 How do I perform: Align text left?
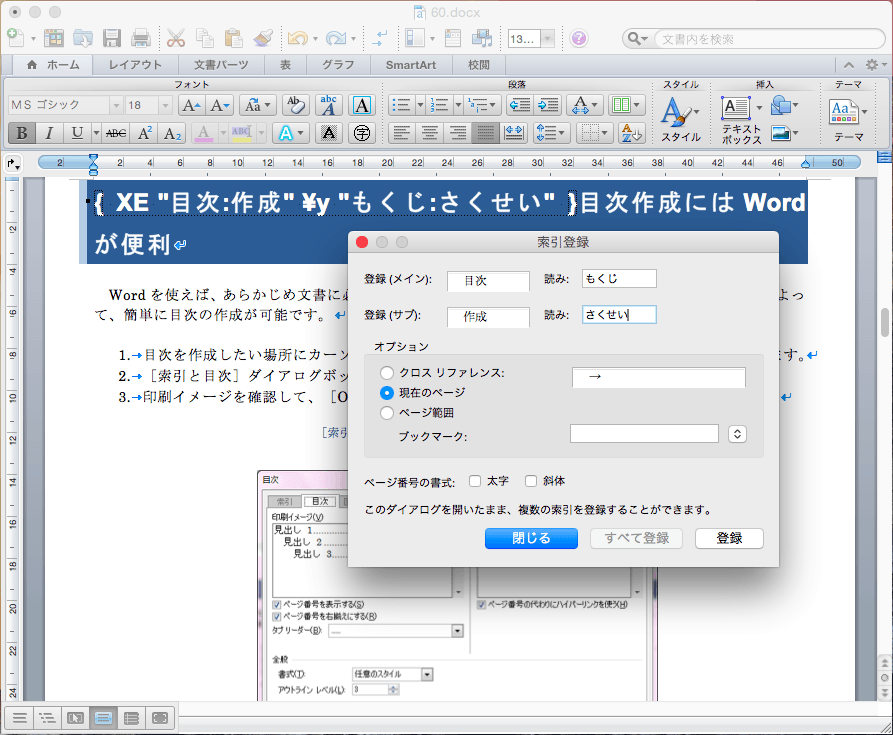point(402,133)
